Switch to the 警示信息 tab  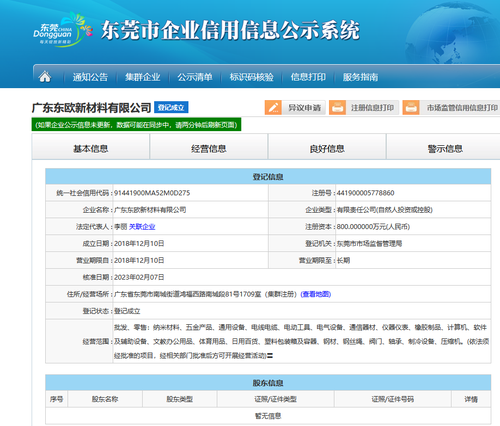click(444, 148)
